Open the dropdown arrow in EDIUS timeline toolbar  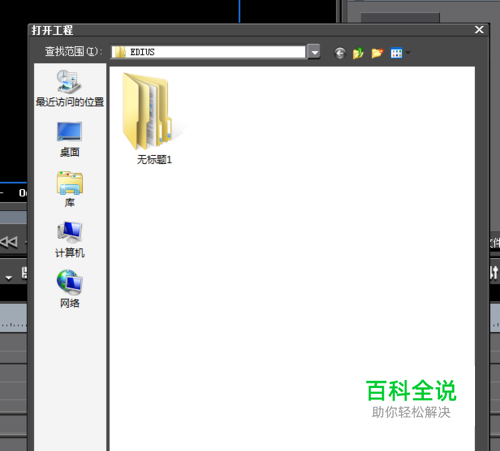click(x=9, y=277)
